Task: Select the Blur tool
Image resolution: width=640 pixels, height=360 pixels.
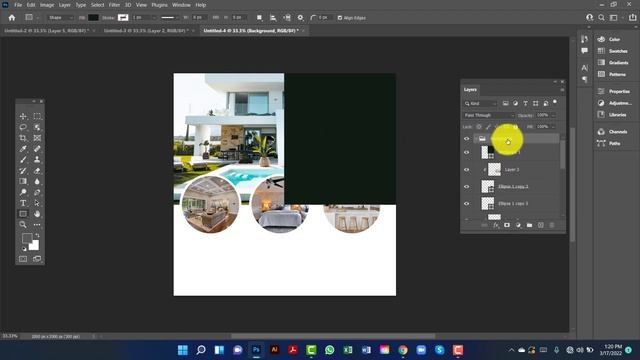Action: click(x=37, y=181)
